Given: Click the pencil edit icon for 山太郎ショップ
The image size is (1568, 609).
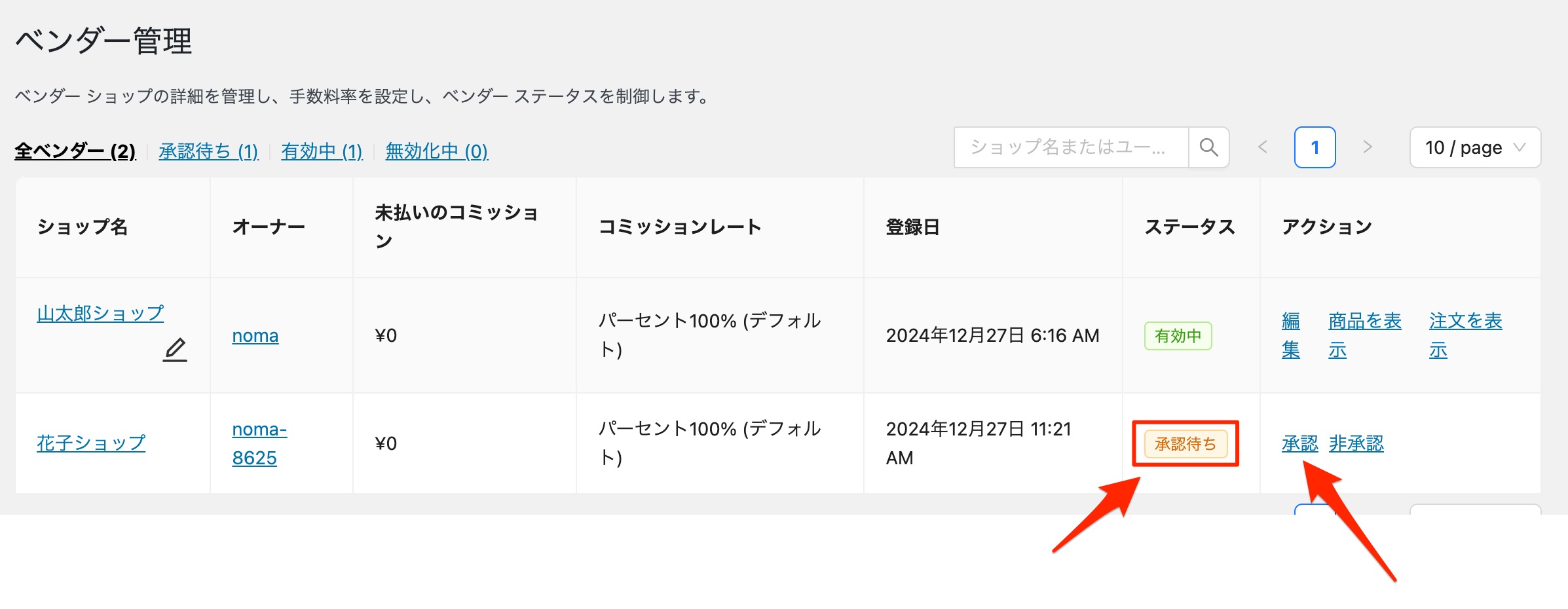Looking at the screenshot, I should 175,350.
